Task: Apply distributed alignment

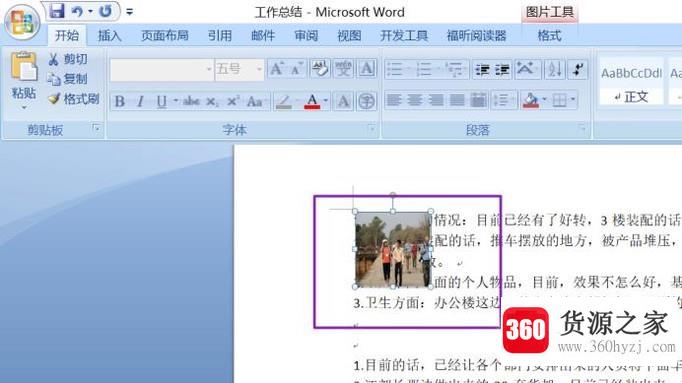Action: (x=478, y=101)
